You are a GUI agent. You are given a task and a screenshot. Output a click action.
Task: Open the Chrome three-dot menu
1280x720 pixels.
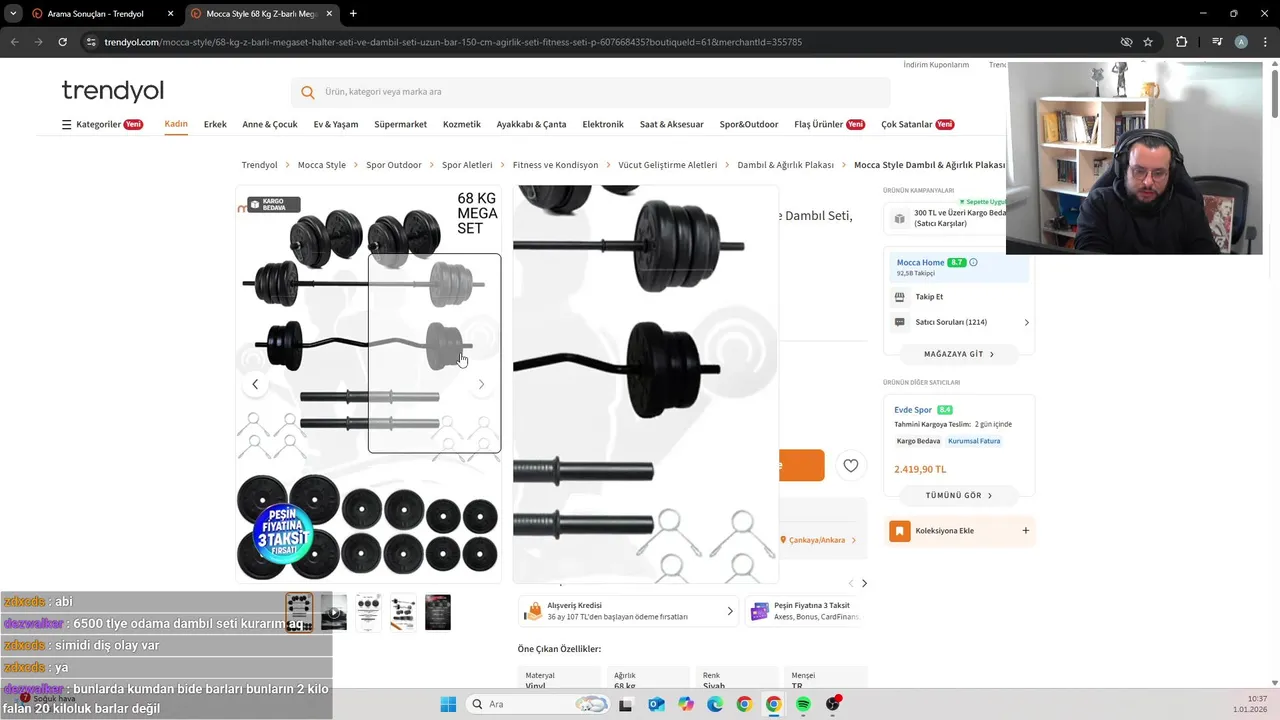pyautogui.click(x=1265, y=42)
